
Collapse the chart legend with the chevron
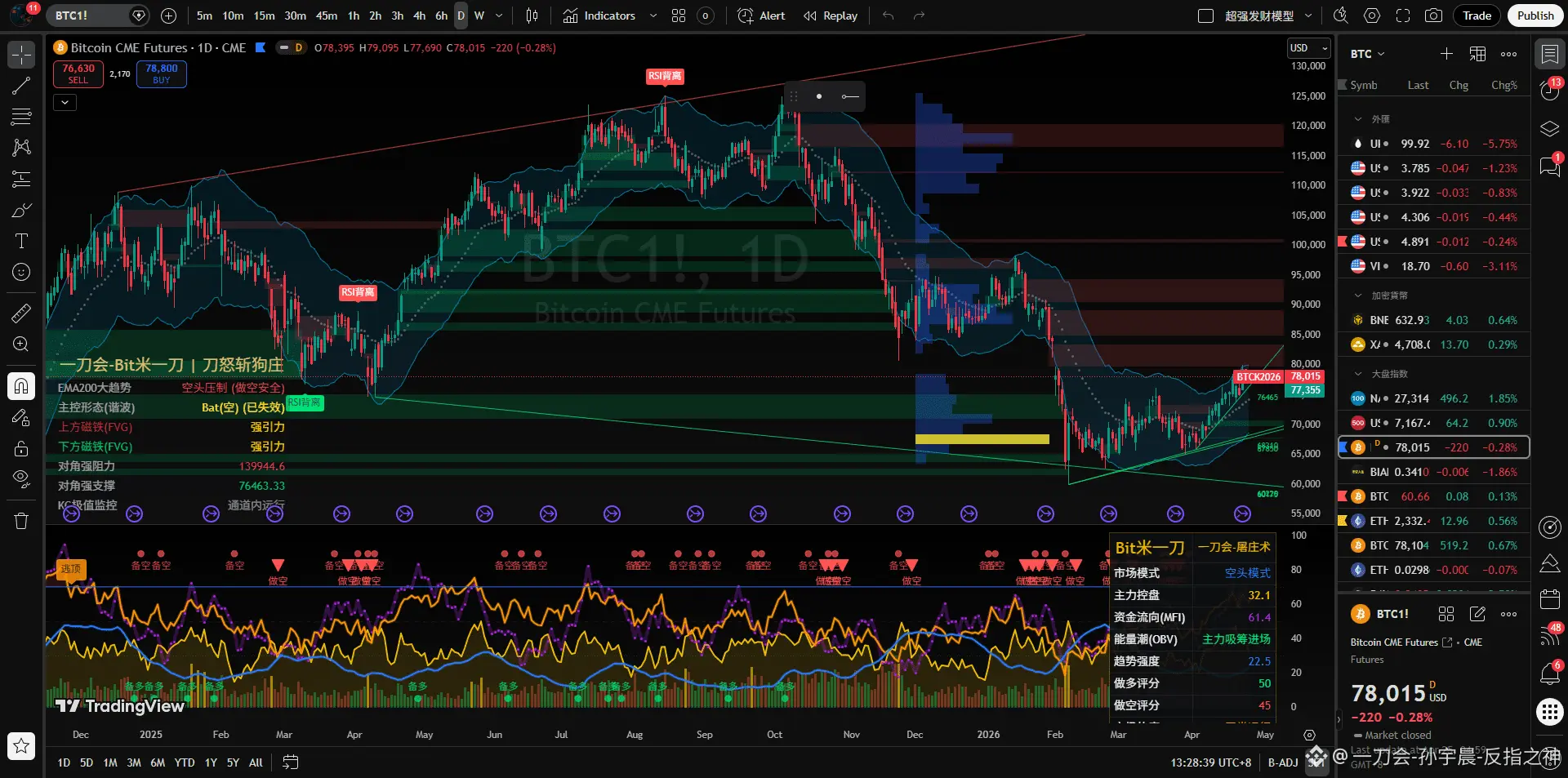tap(65, 102)
